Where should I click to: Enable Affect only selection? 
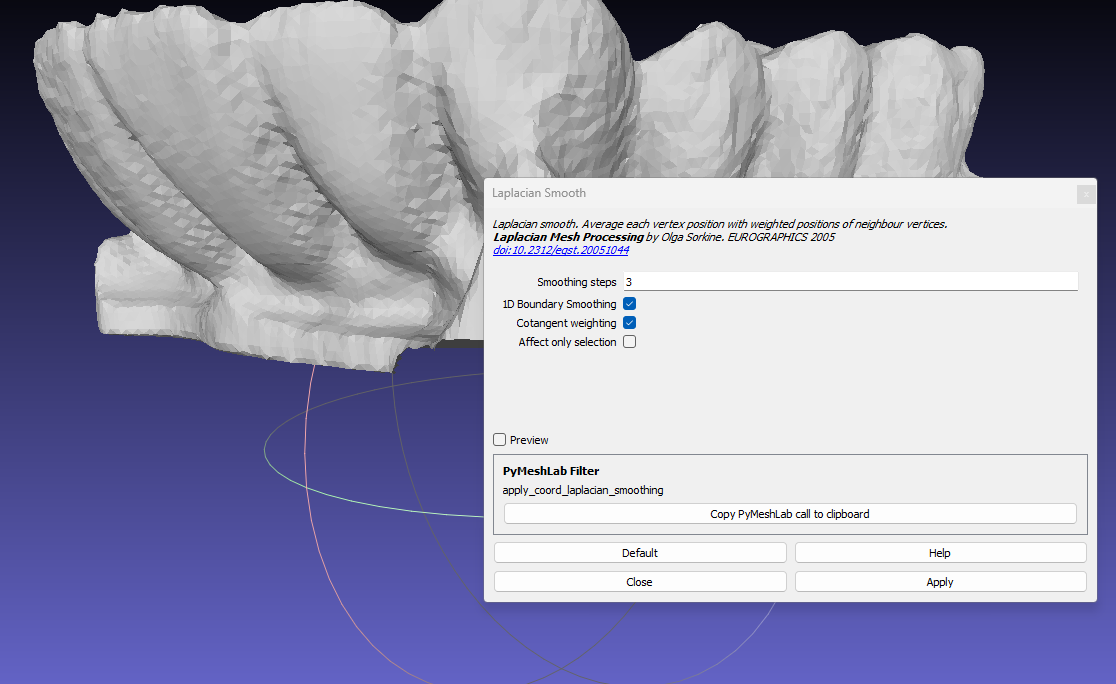click(x=629, y=341)
